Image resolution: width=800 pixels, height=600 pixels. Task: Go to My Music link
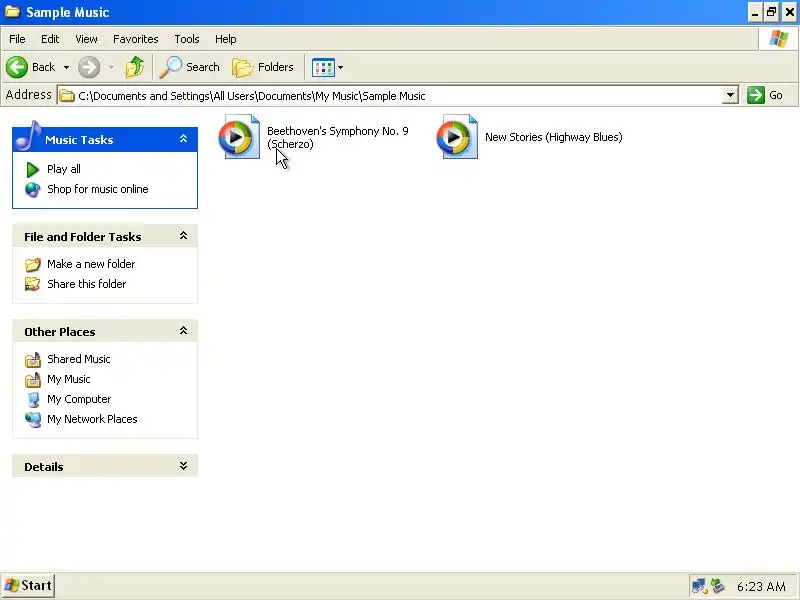pos(69,379)
